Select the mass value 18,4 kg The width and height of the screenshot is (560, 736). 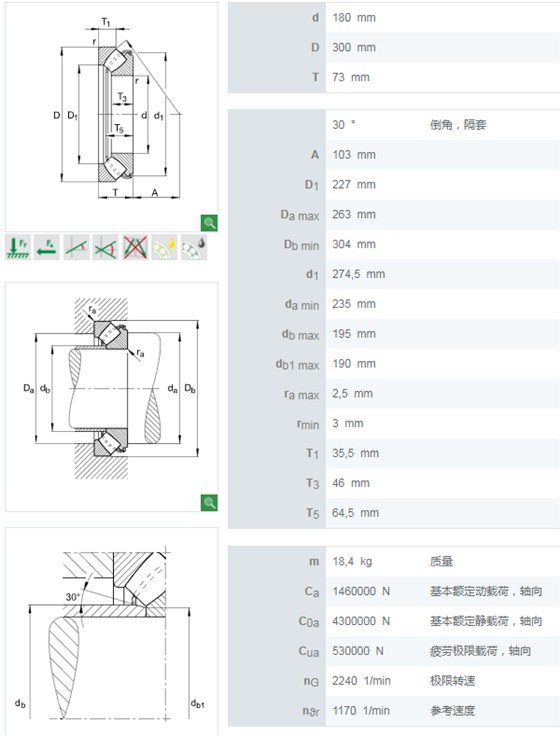352,561
